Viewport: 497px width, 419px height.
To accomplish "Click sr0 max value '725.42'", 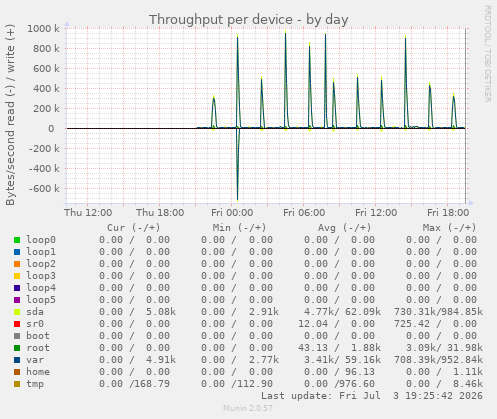I will (x=412, y=324).
